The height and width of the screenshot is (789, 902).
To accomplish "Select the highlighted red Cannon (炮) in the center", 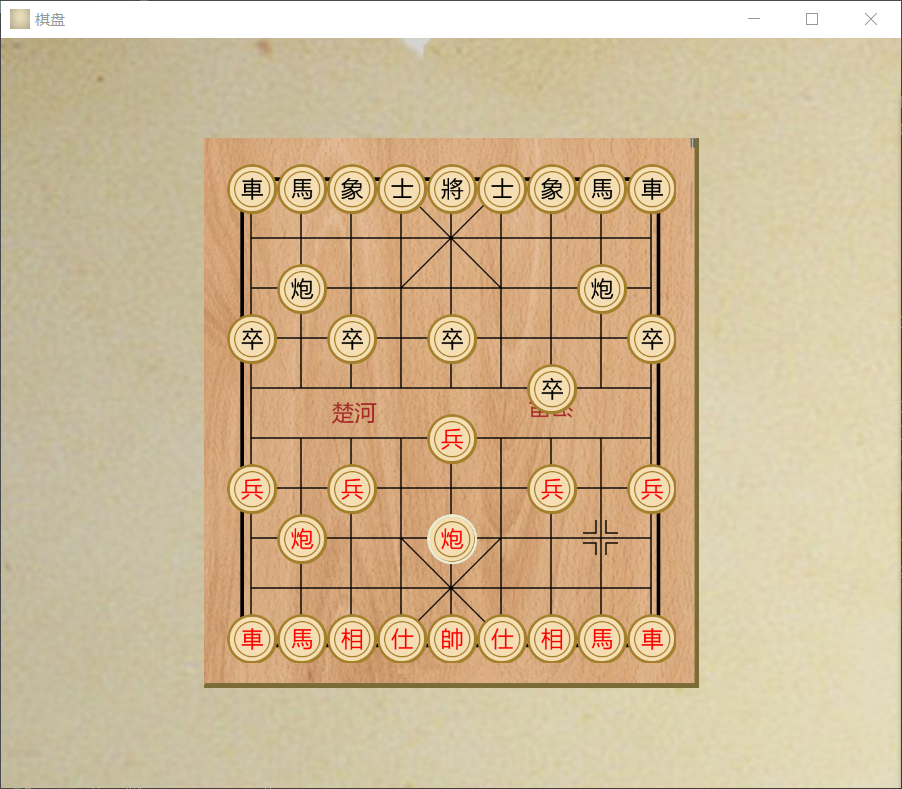I will 452,540.
